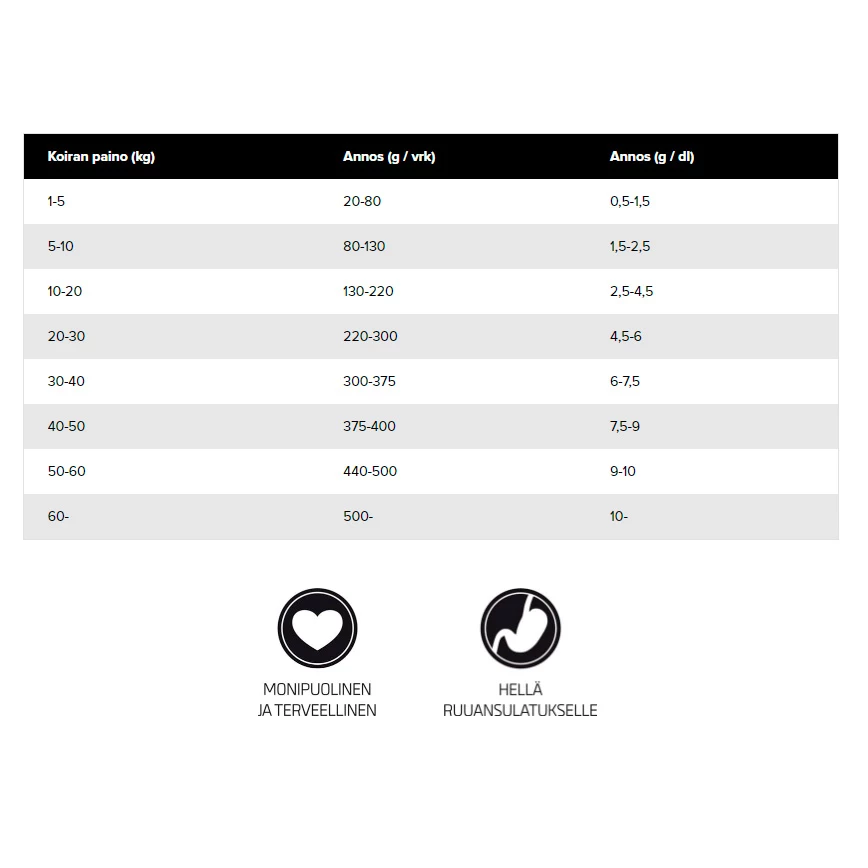Screen dimensions: 868x868
Task: Click the 'Annos (g / vrk)' column header
Action: click(389, 157)
